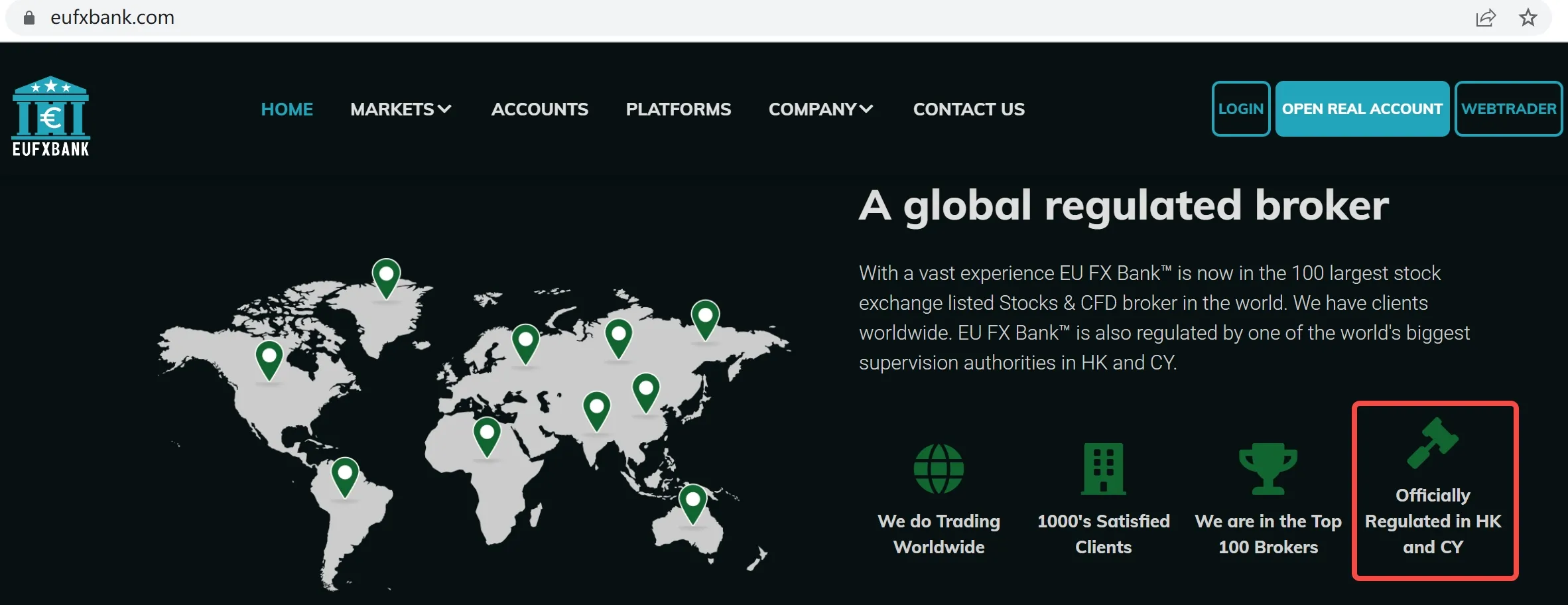Click the LOGIN button
This screenshot has width=1568, height=605.
[1241, 109]
